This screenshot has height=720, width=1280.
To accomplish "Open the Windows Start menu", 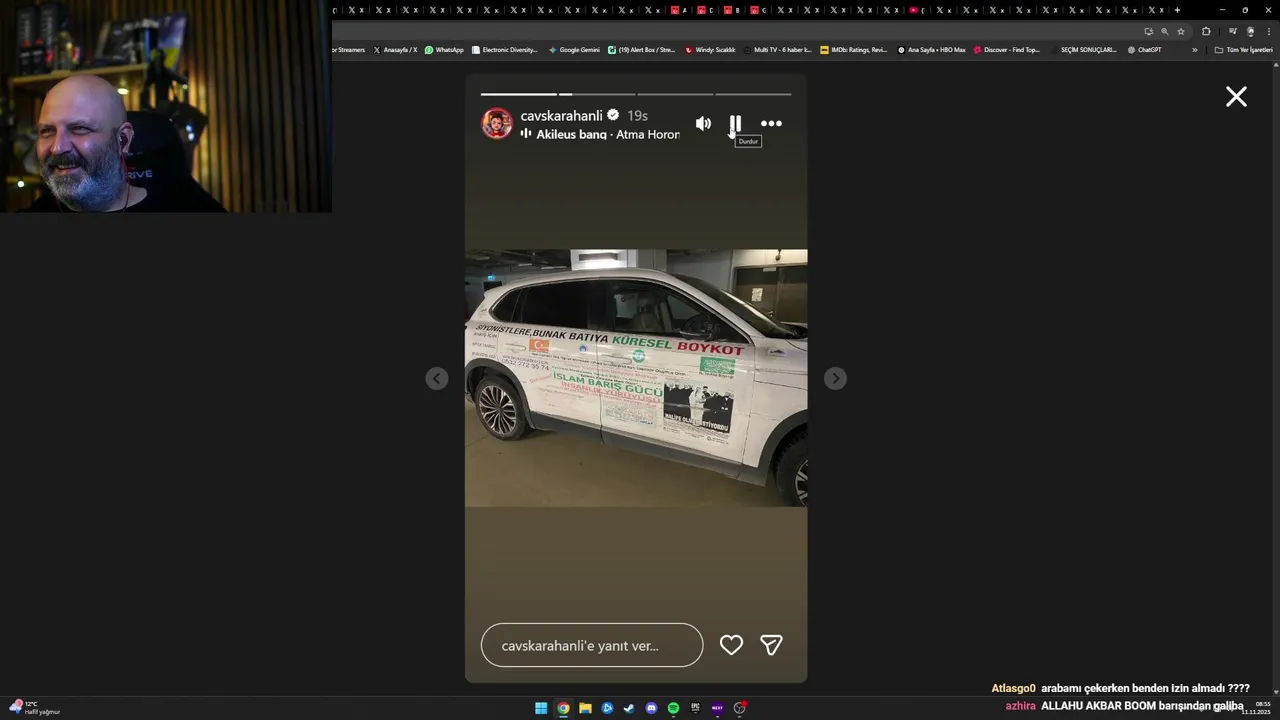I will click(541, 708).
